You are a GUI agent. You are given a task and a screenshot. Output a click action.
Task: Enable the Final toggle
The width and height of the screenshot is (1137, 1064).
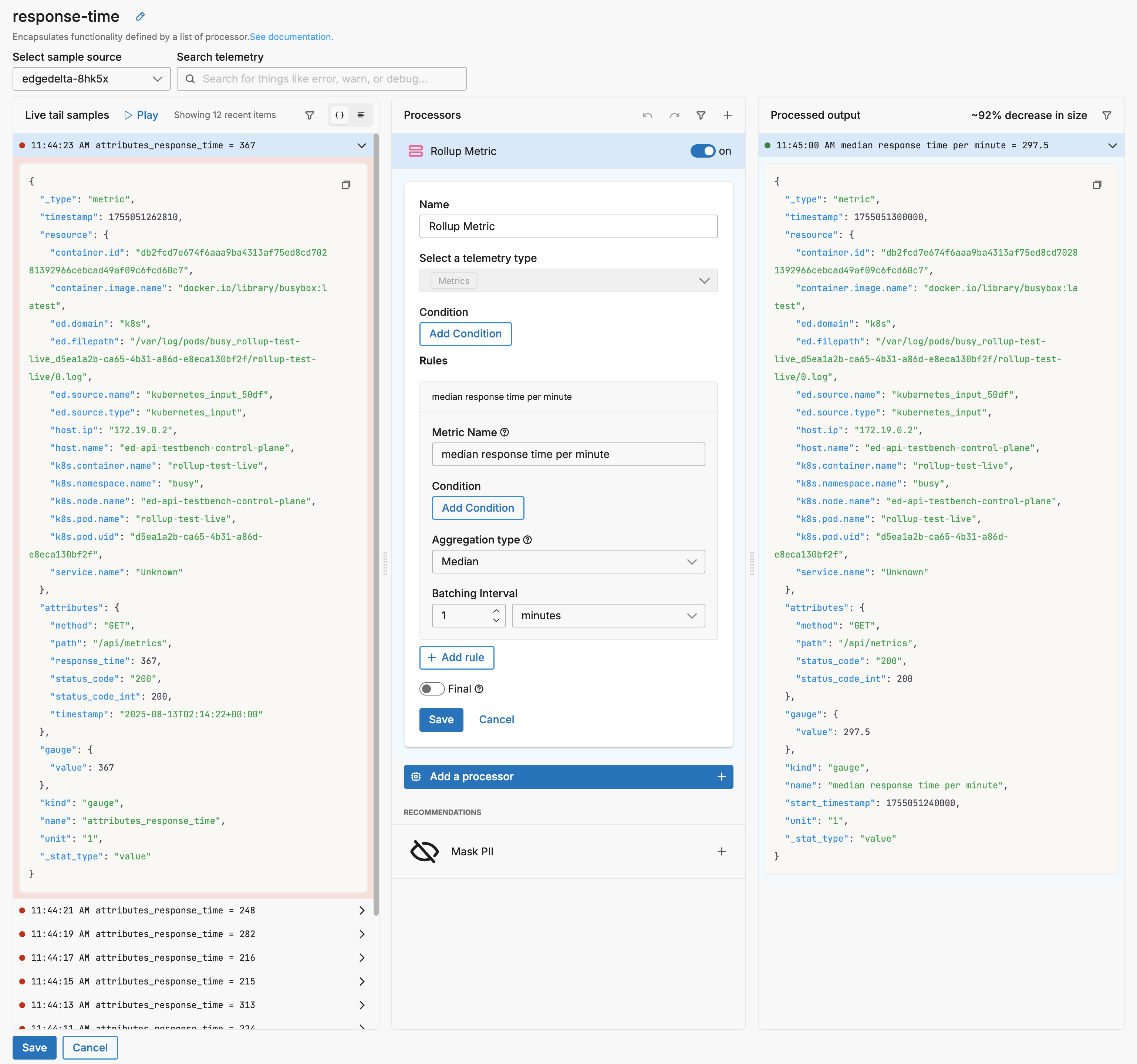(x=431, y=689)
